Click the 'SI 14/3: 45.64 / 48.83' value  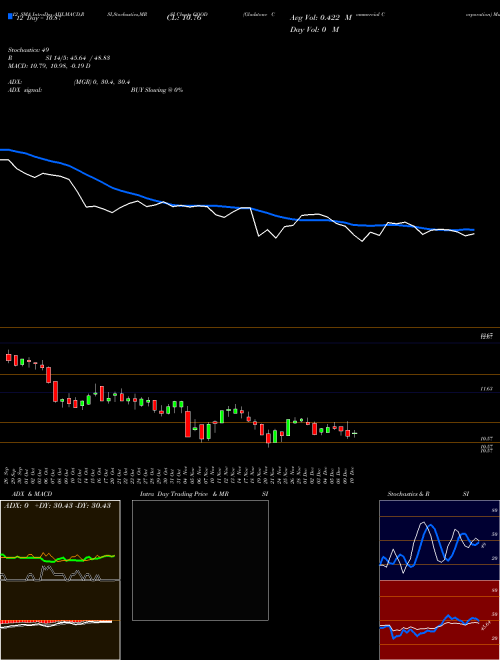coord(78,58)
